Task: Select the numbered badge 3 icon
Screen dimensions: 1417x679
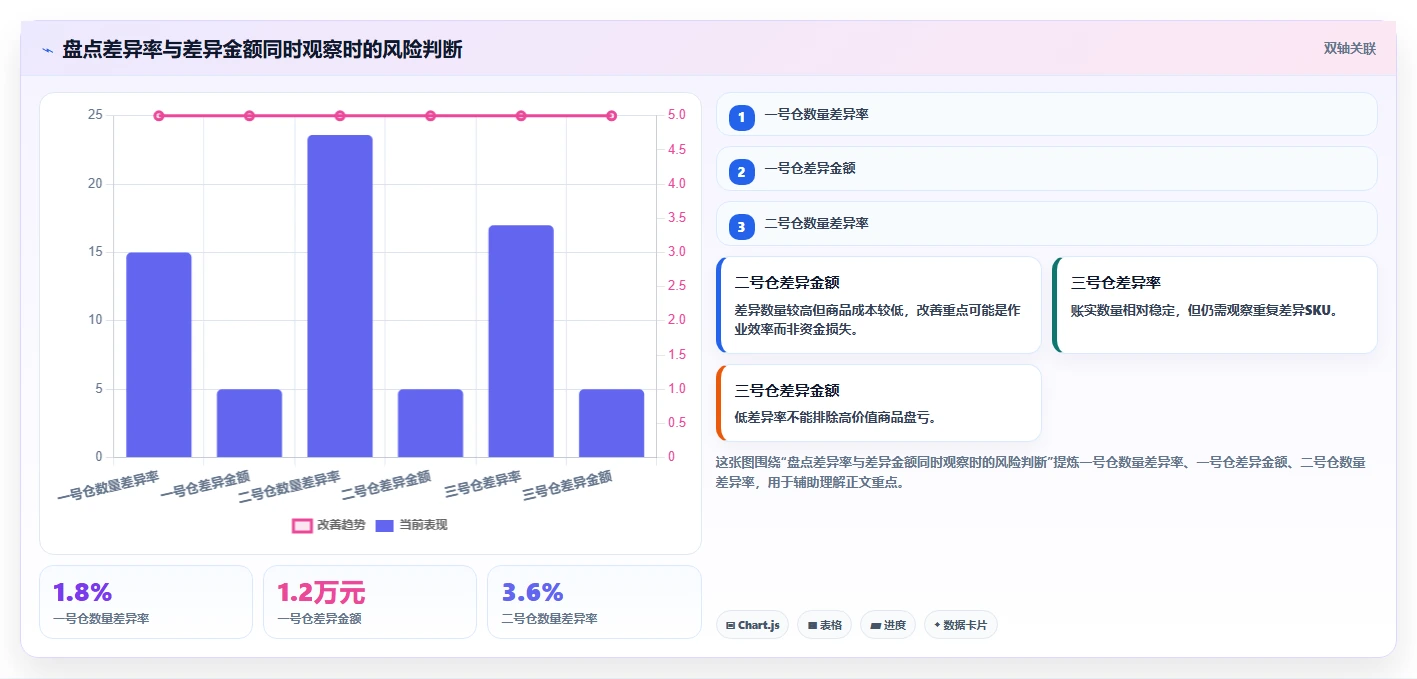Action: 741,227
